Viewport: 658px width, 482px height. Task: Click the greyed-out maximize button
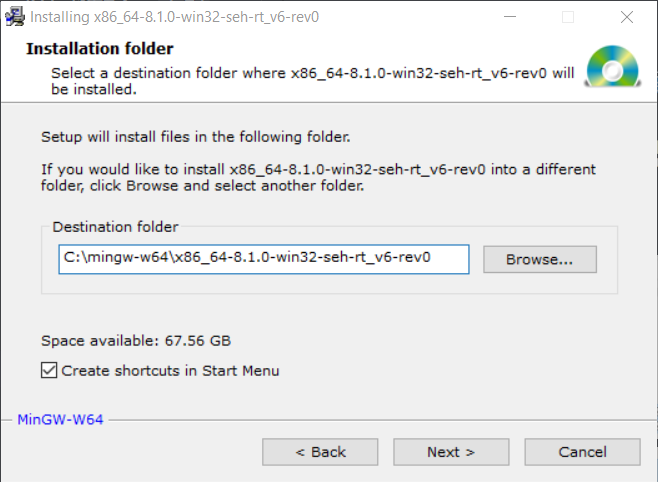pos(568,17)
